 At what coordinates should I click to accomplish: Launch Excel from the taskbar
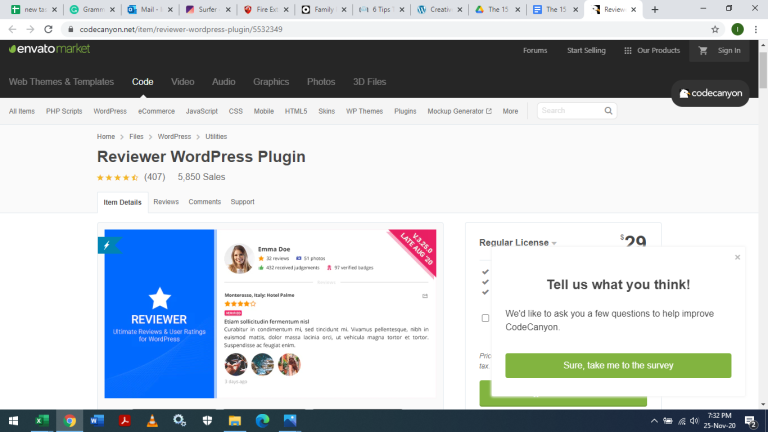point(42,421)
